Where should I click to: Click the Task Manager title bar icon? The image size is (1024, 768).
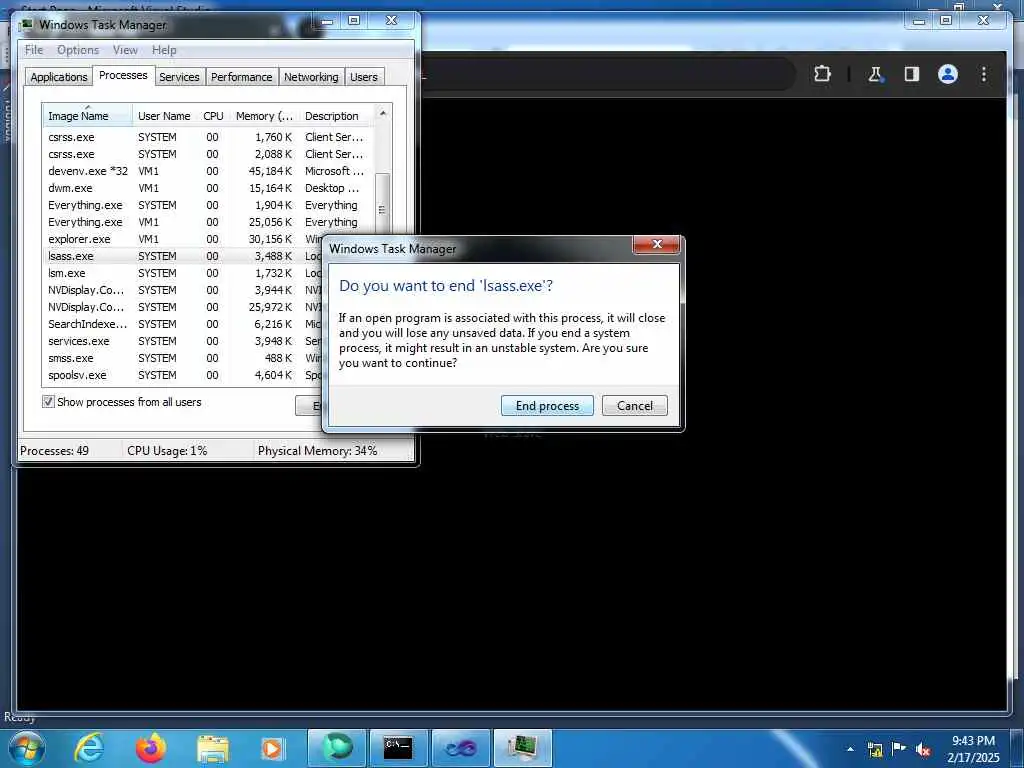point(27,25)
